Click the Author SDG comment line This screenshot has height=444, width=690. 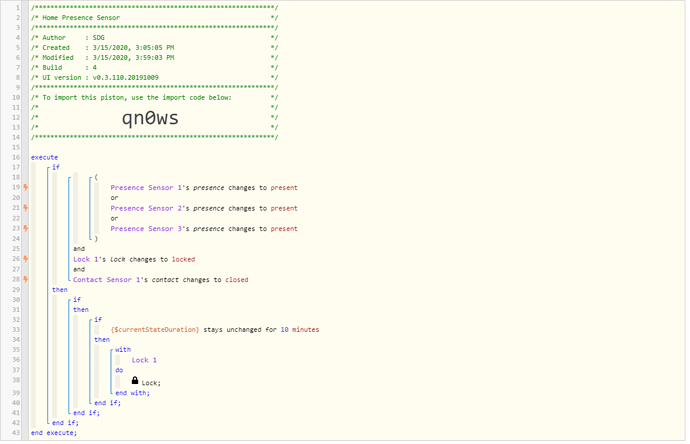[x=154, y=37]
